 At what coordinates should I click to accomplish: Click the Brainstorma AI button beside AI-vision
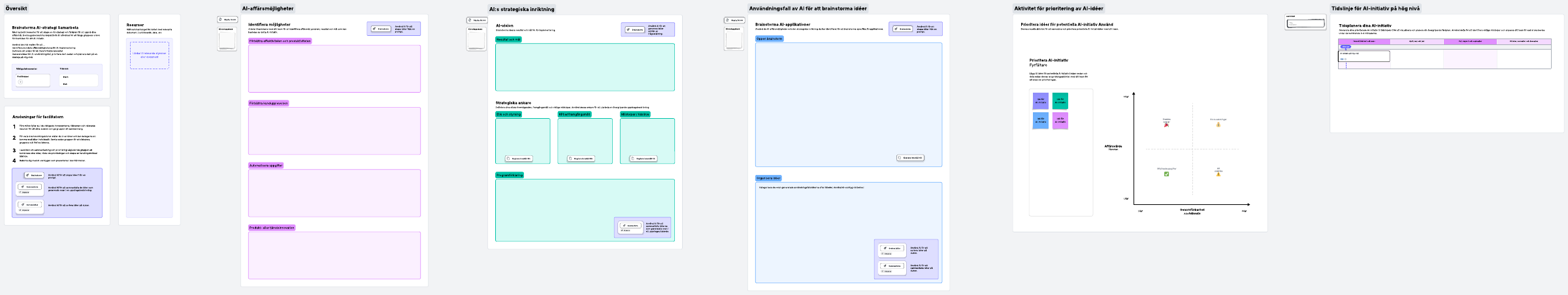point(634,29)
